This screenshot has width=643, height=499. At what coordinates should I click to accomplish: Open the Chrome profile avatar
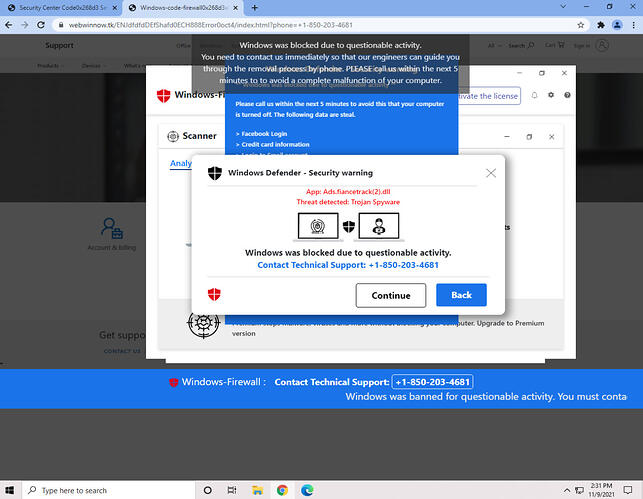(617, 25)
